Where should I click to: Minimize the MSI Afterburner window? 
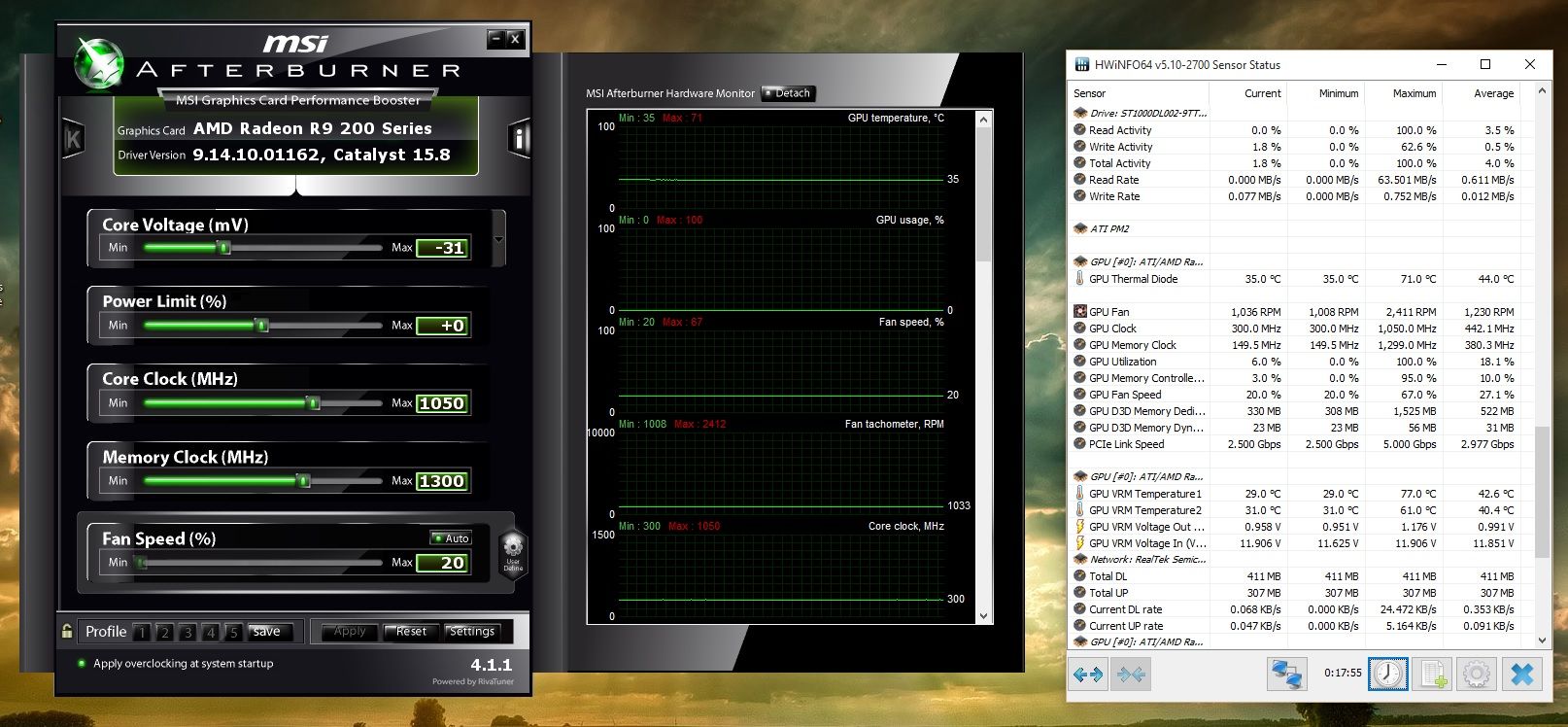pos(495,39)
